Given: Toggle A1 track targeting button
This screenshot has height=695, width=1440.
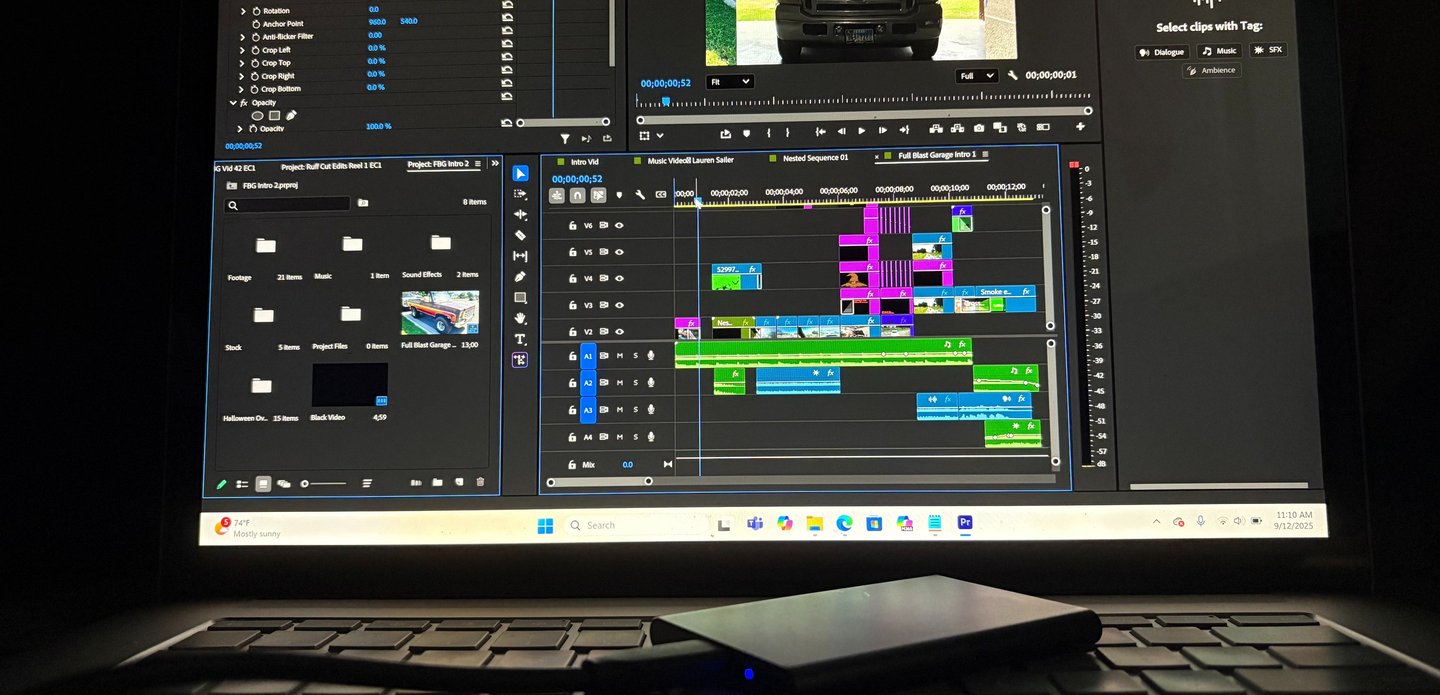Looking at the screenshot, I should (588, 356).
